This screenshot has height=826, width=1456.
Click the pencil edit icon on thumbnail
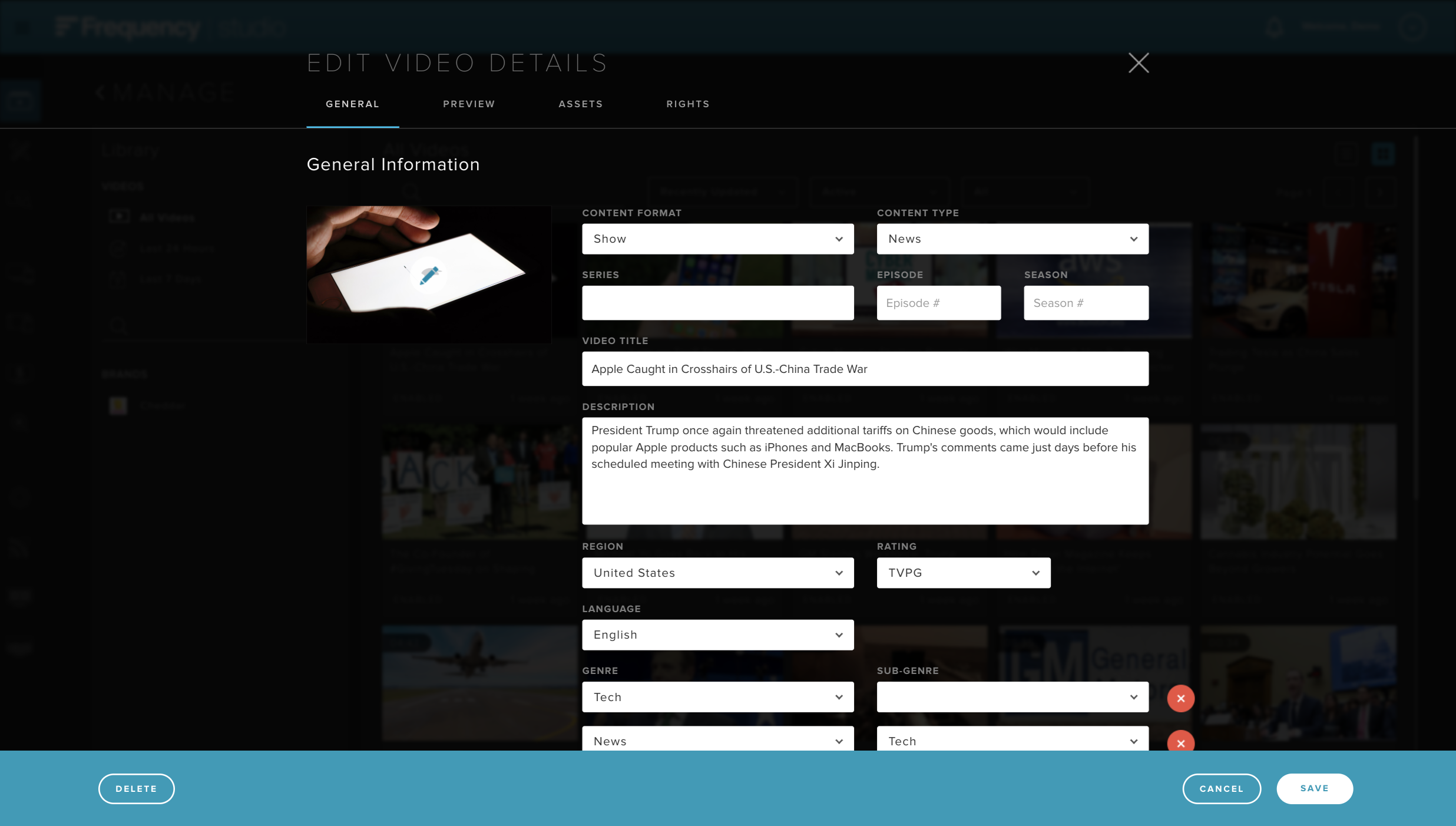tap(429, 275)
